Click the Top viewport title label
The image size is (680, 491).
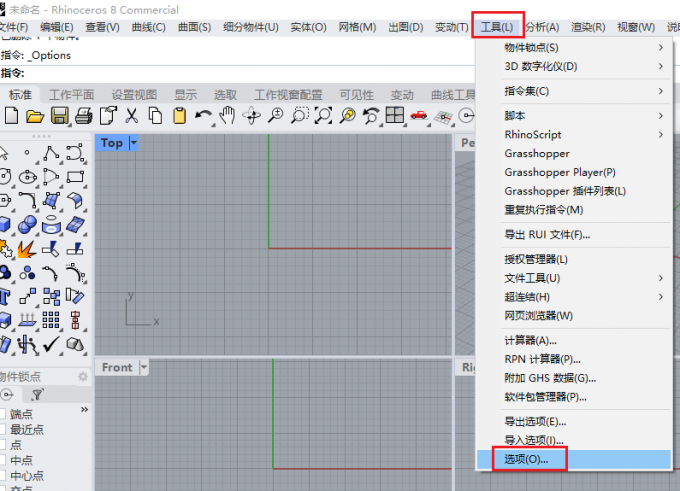111,143
